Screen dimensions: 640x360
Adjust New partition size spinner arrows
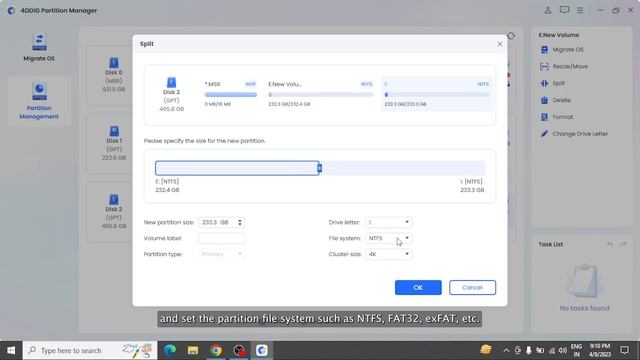pyautogui.click(x=240, y=222)
